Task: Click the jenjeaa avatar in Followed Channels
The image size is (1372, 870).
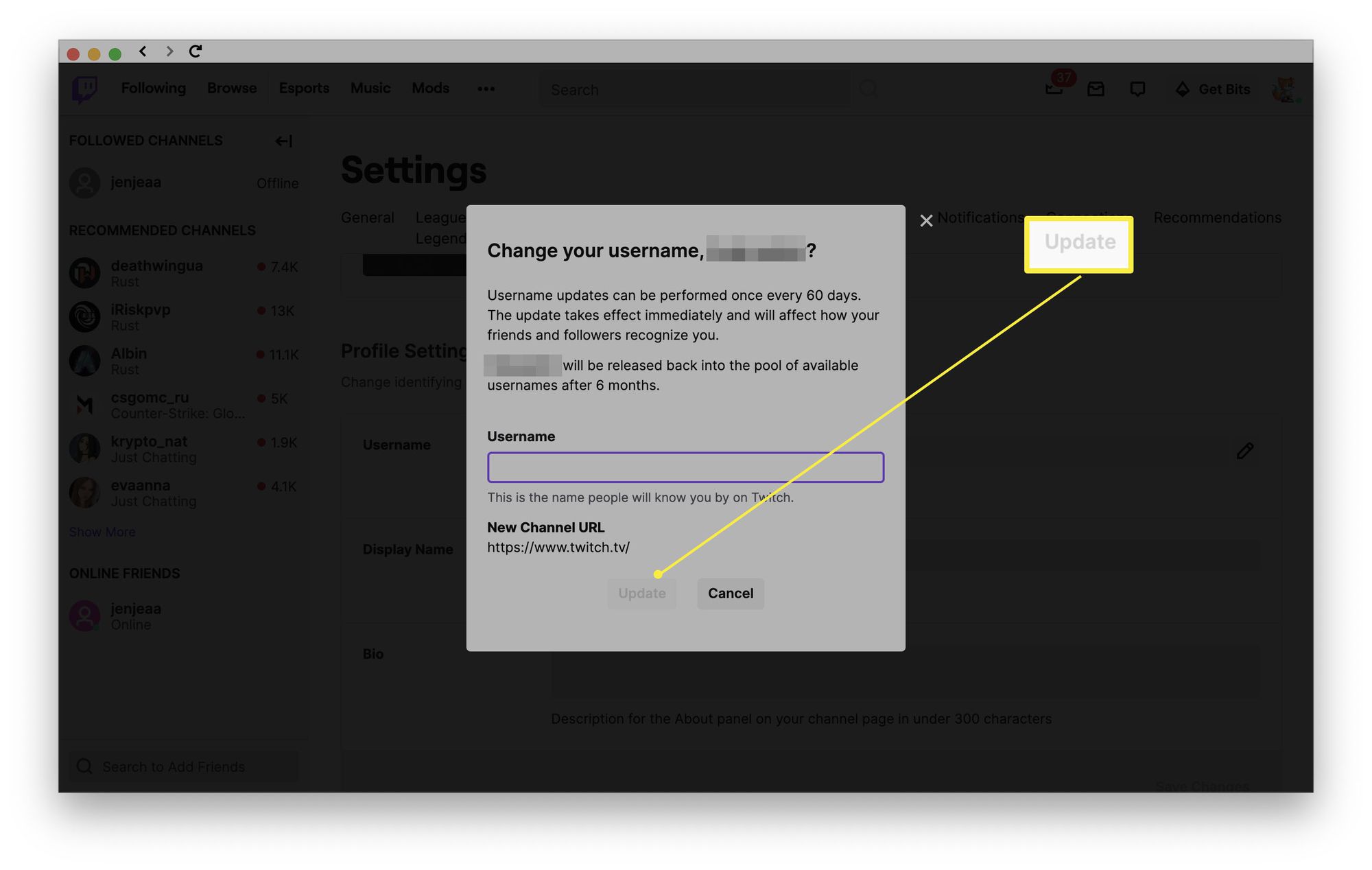Action: [x=85, y=183]
